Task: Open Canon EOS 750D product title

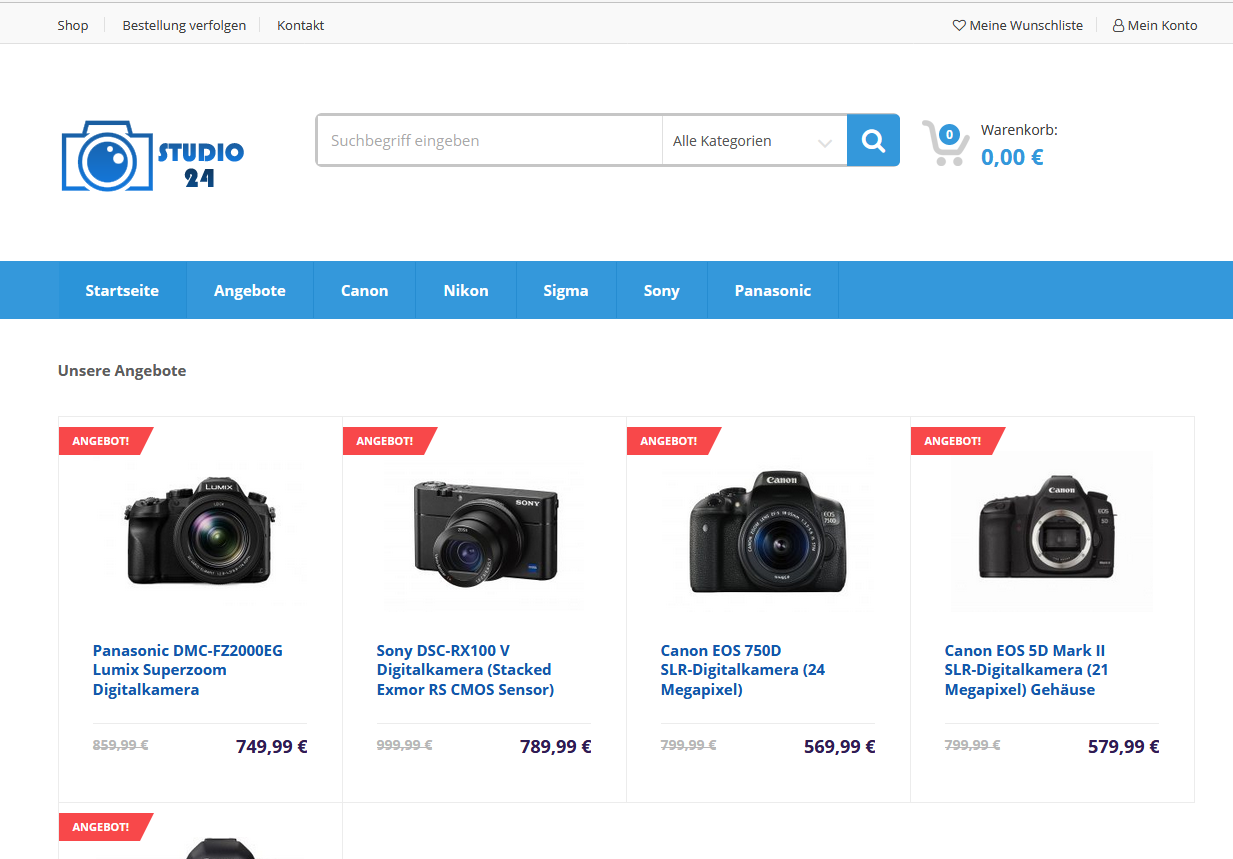Action: [743, 670]
